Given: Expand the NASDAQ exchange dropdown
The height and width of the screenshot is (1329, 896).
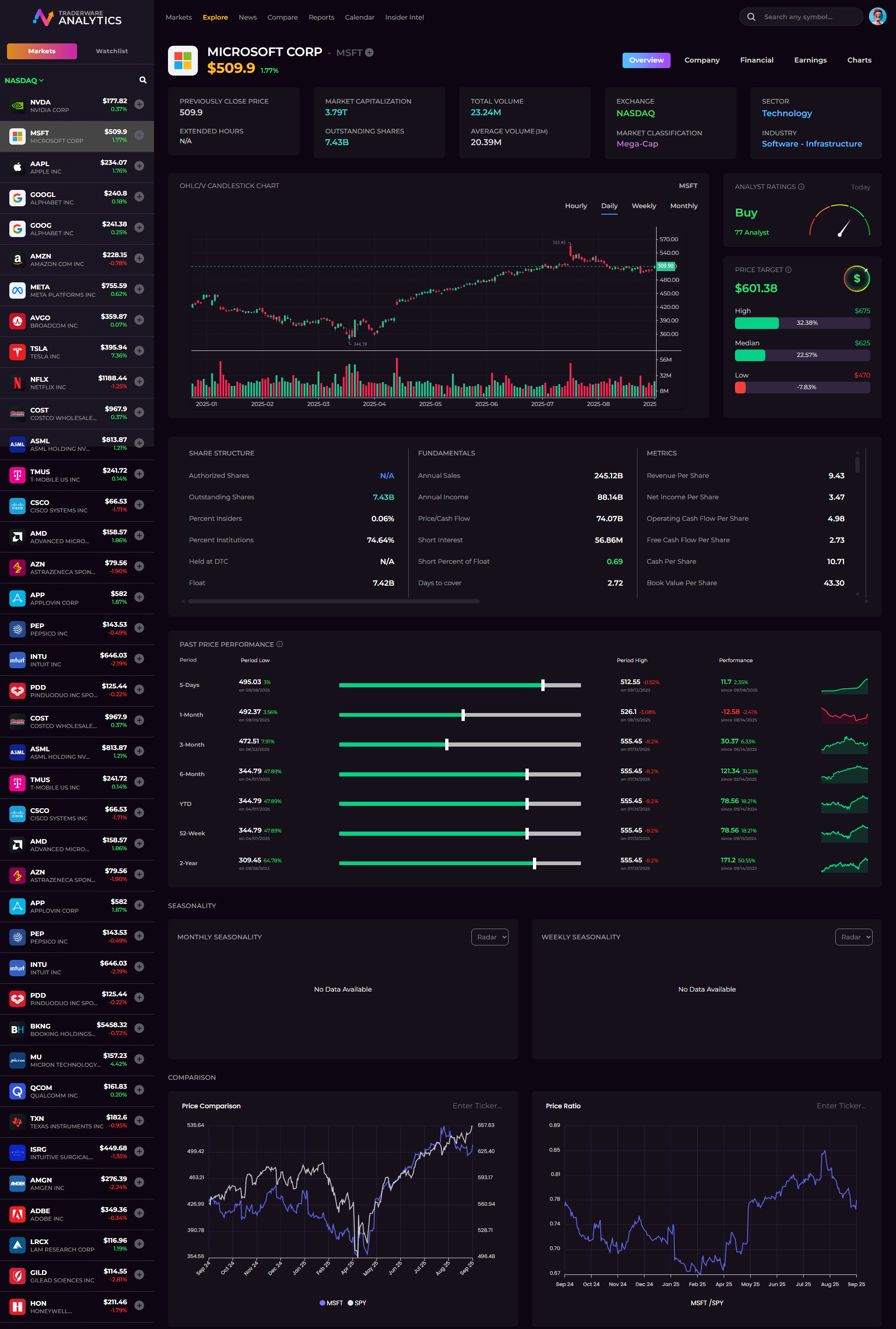Looking at the screenshot, I should click(24, 81).
